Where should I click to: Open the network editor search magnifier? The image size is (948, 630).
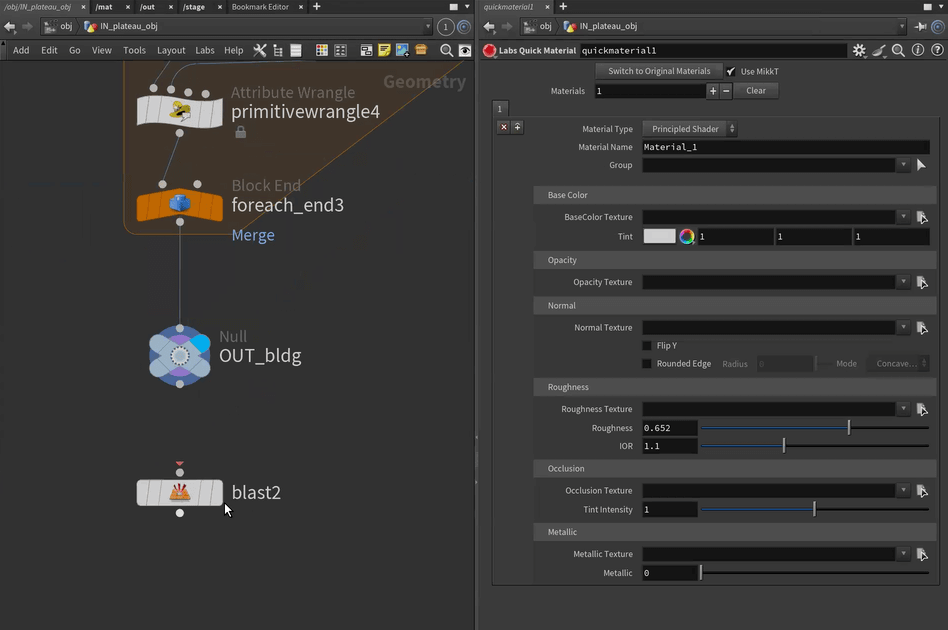coord(447,50)
